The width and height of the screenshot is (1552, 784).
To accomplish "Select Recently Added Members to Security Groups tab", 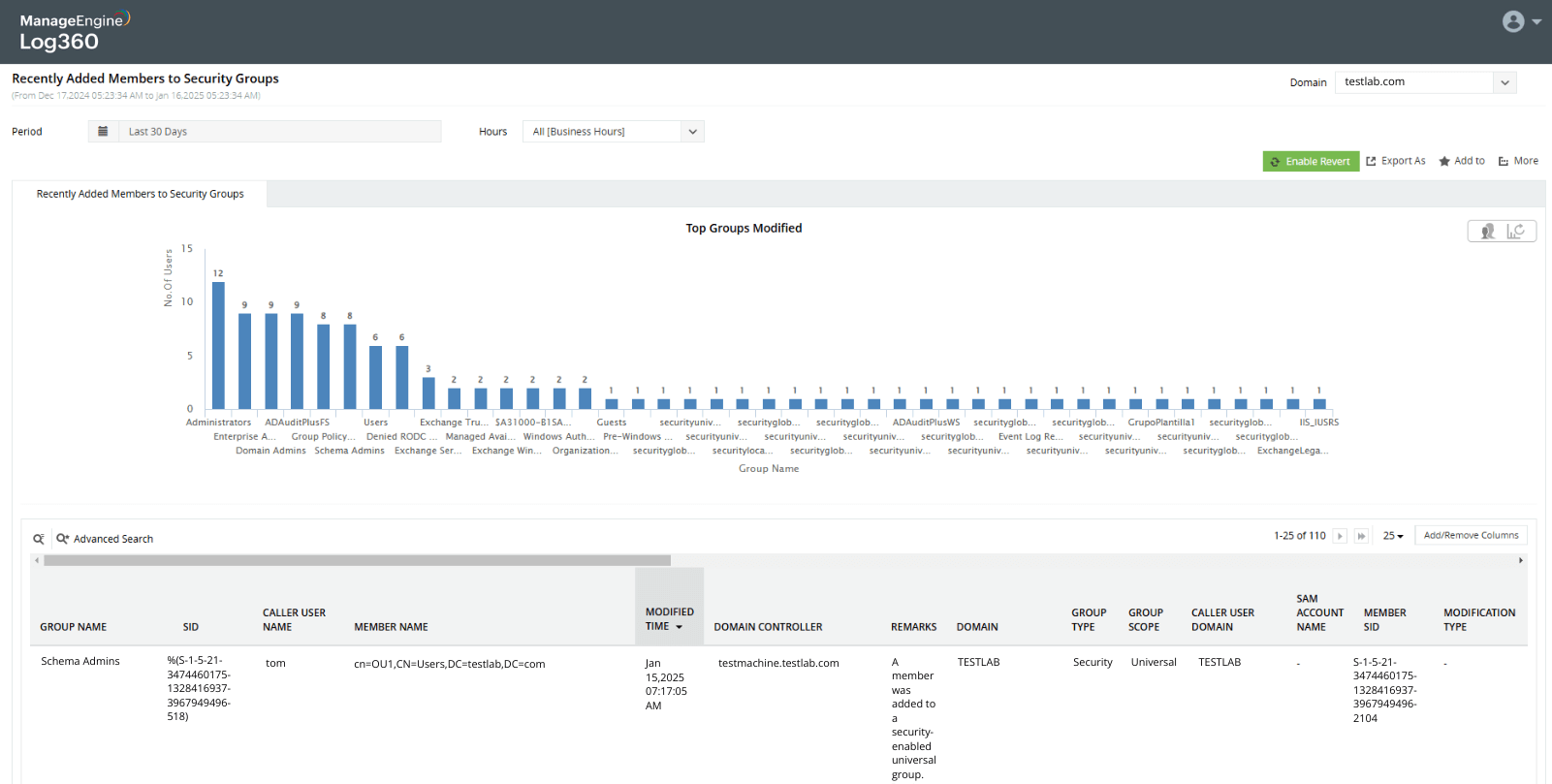I will click(140, 194).
